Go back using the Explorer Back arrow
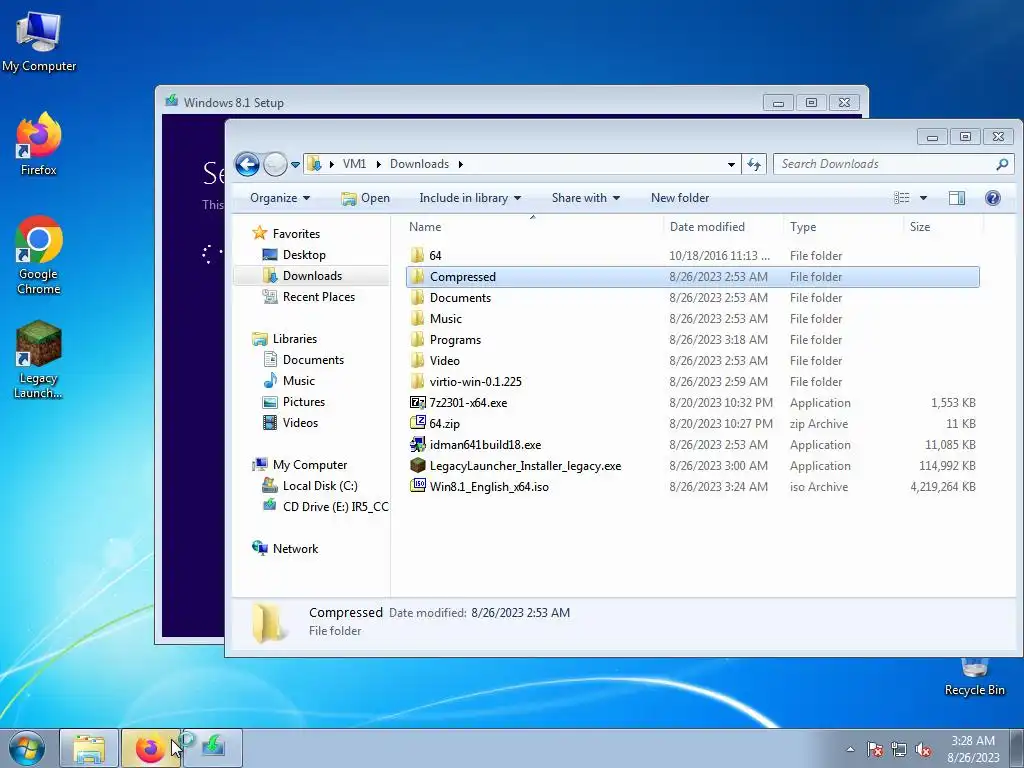This screenshot has width=1024, height=768. [248, 164]
